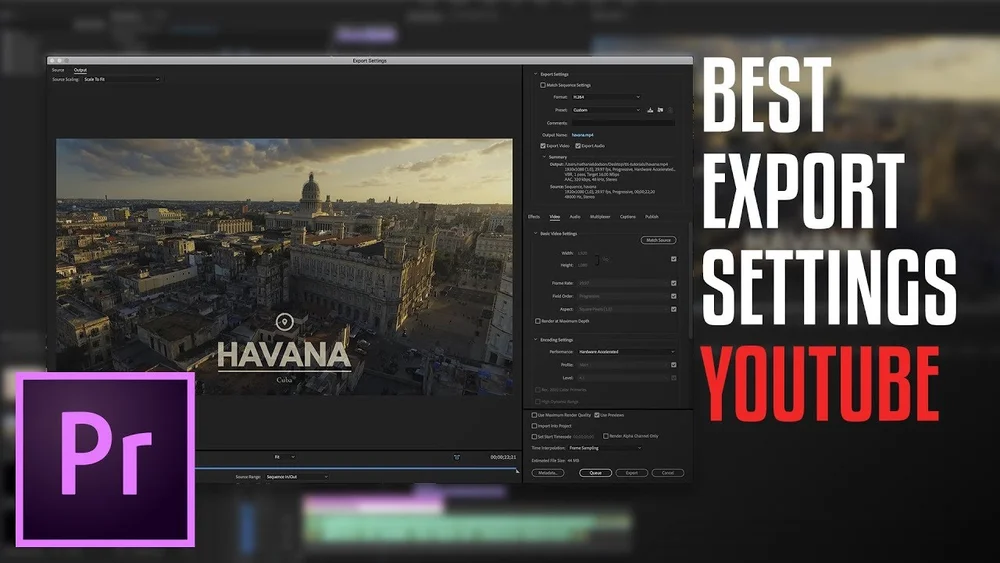Enable Use Maximum Render Quality
This screenshot has height=563, width=1000.
534,415
